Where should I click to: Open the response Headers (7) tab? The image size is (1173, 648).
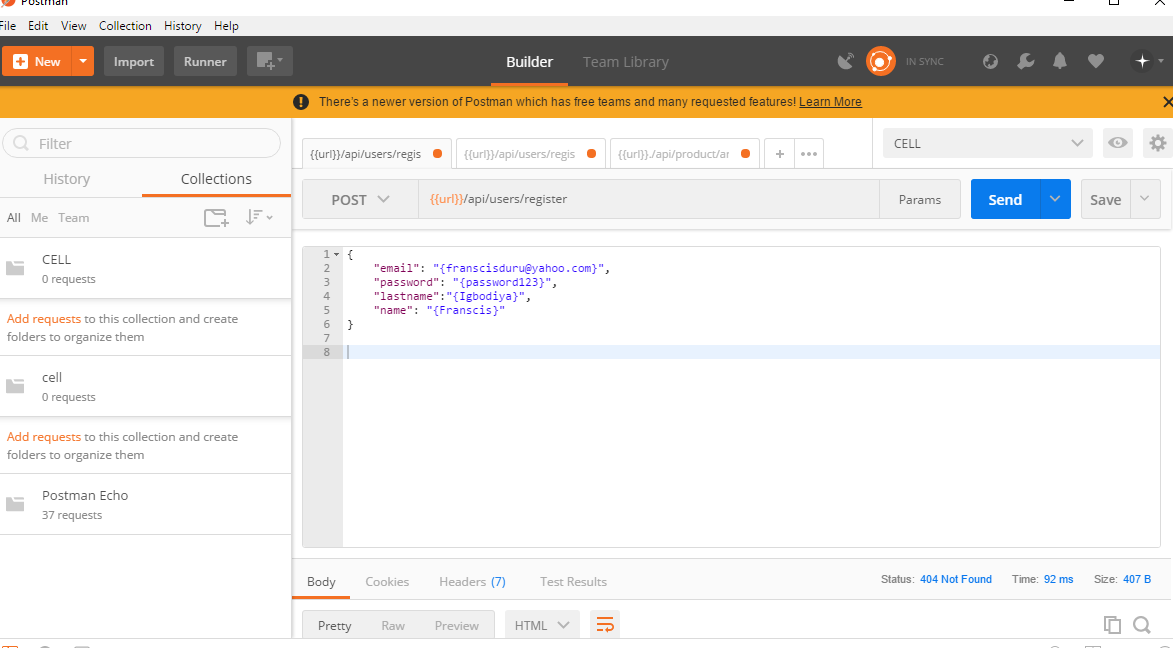tap(472, 581)
